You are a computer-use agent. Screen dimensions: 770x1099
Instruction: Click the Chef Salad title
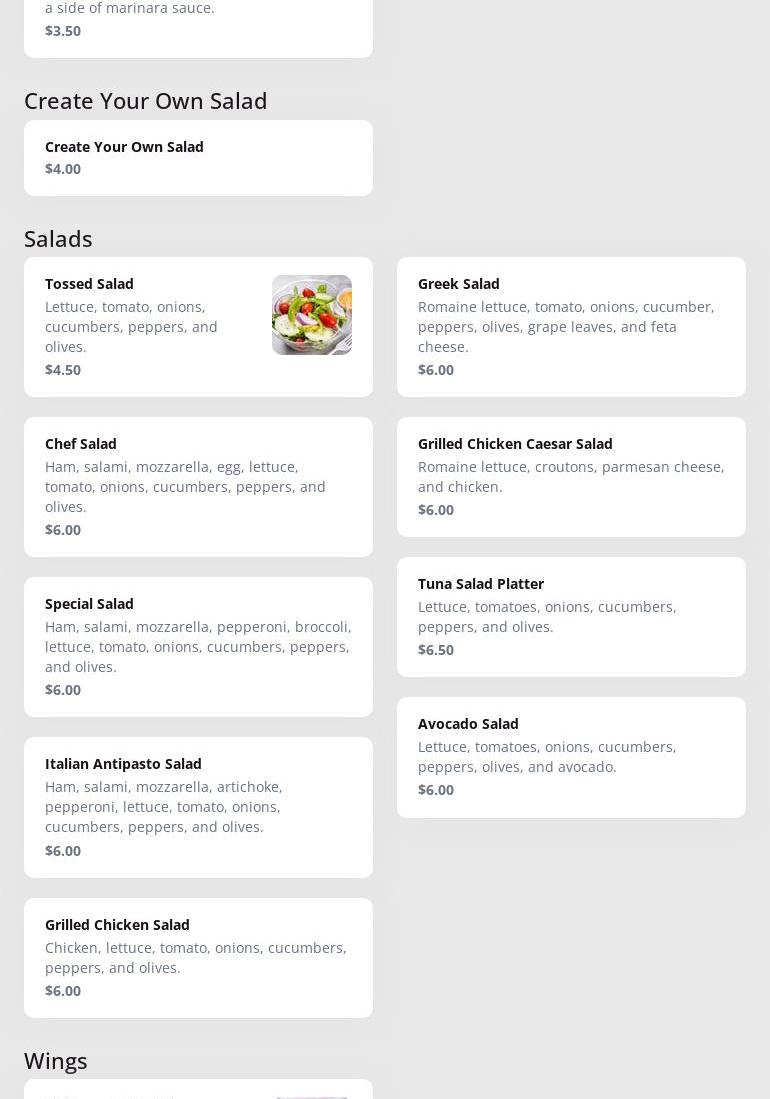pos(81,444)
